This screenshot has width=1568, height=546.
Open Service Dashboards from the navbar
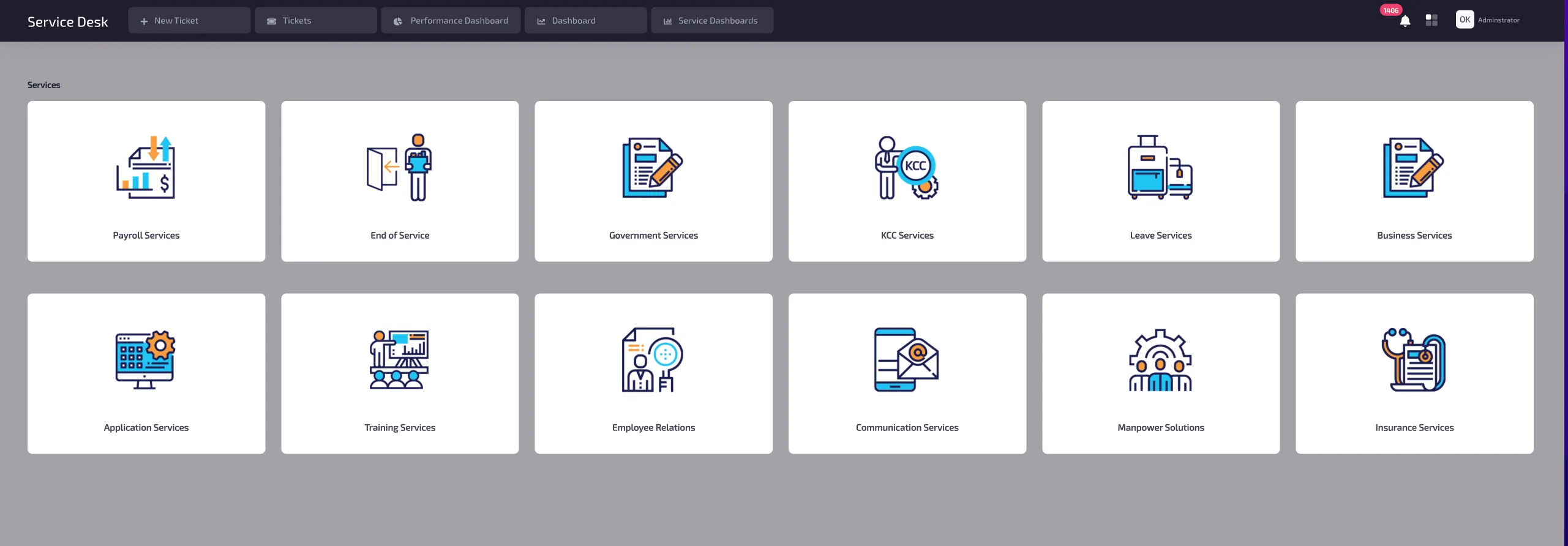(x=711, y=21)
